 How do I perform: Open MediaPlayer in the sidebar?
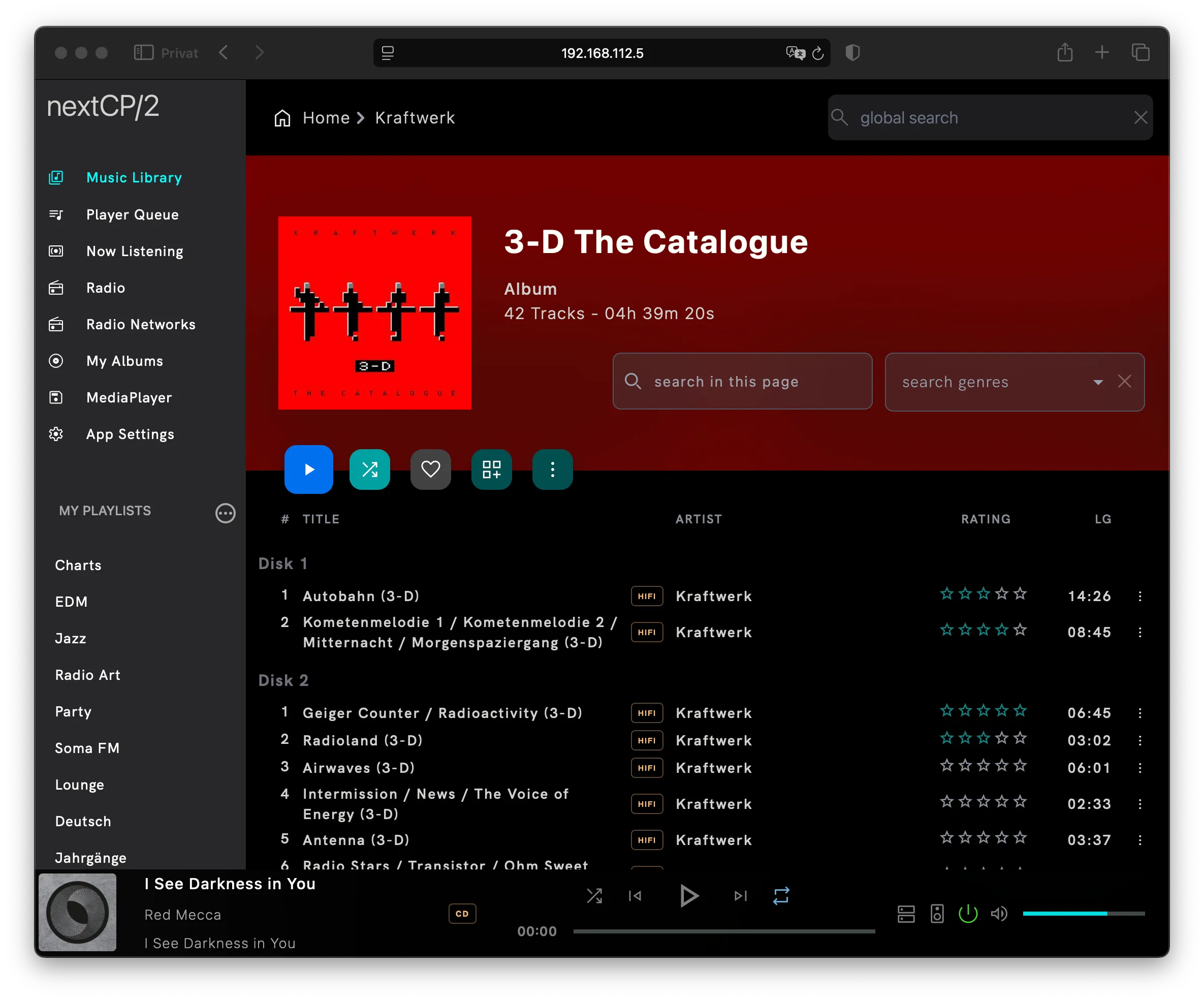(x=129, y=398)
